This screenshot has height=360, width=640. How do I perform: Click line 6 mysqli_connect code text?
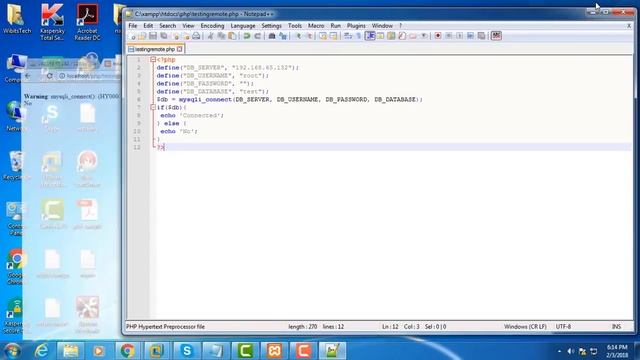(289, 99)
